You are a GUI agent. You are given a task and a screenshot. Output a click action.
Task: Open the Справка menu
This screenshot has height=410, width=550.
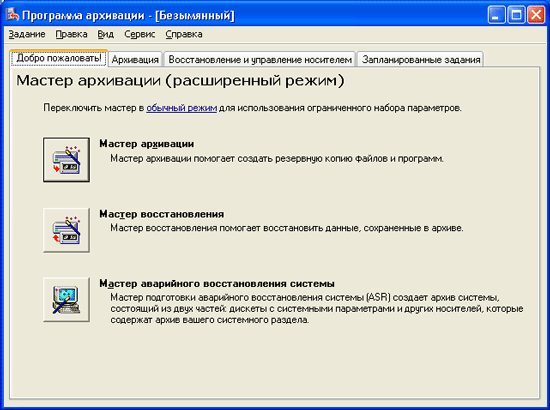coord(184,34)
